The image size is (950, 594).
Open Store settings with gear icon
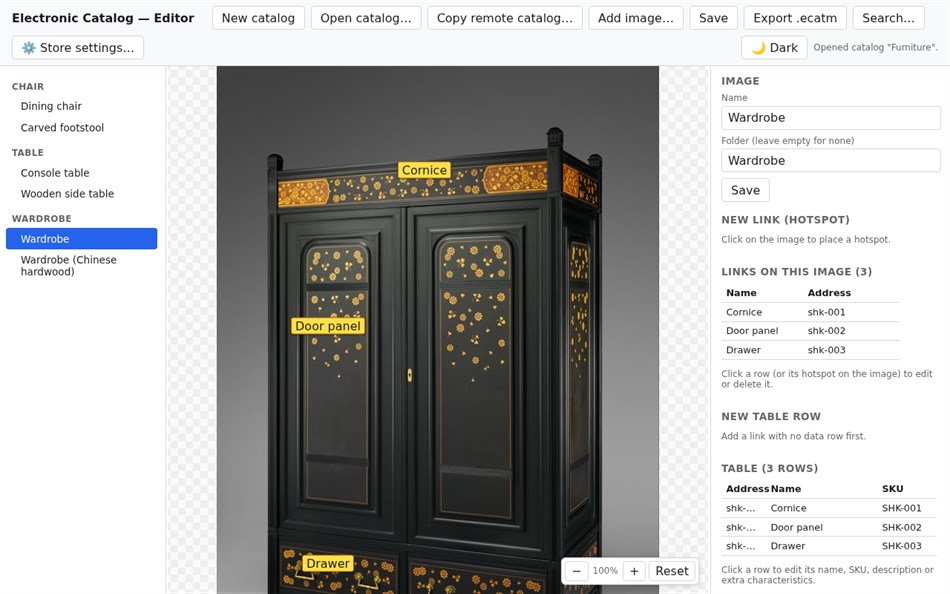click(78, 47)
